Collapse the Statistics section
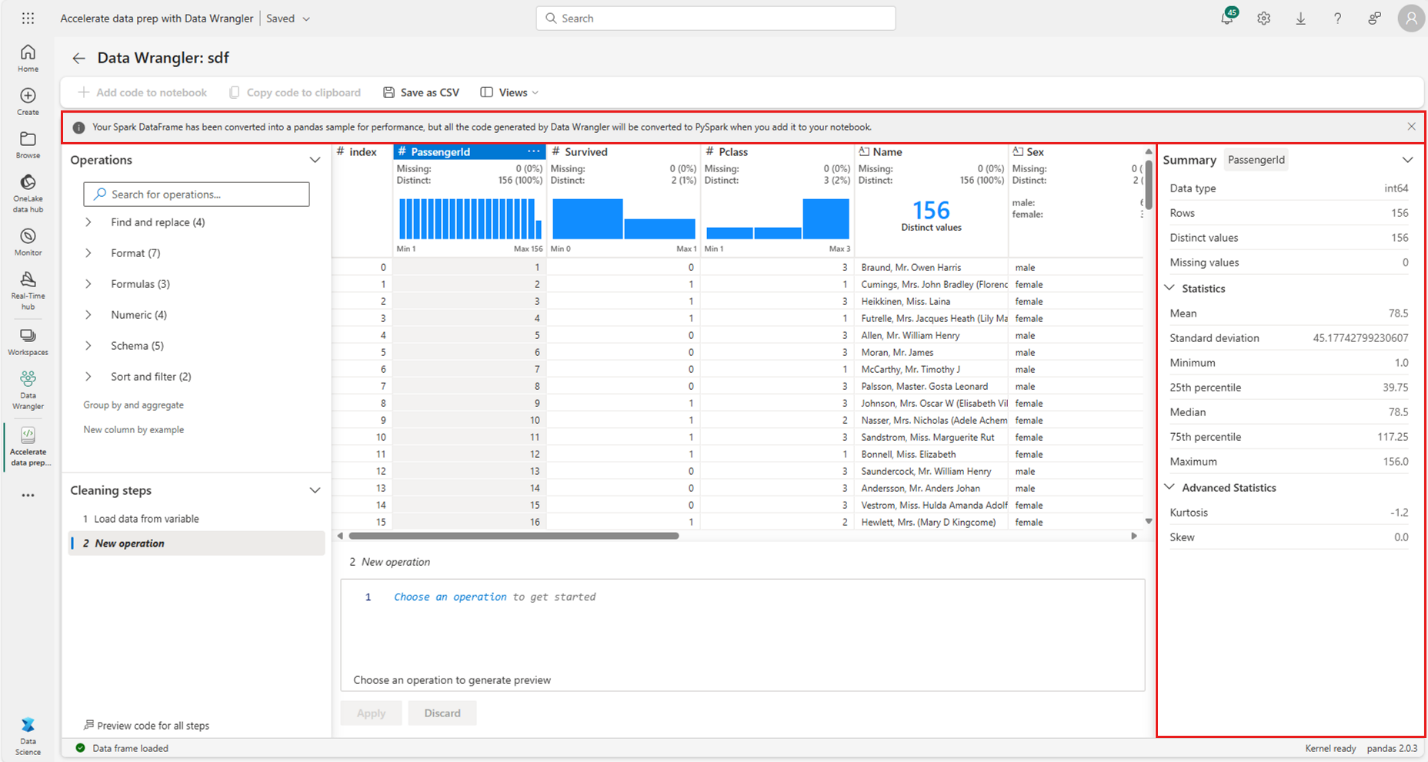 1171,288
